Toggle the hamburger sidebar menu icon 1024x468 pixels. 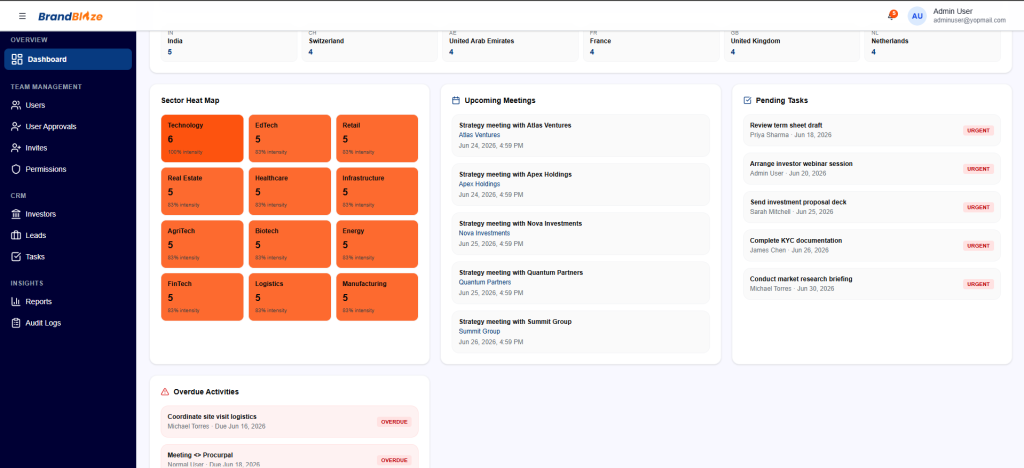pyautogui.click(x=23, y=16)
